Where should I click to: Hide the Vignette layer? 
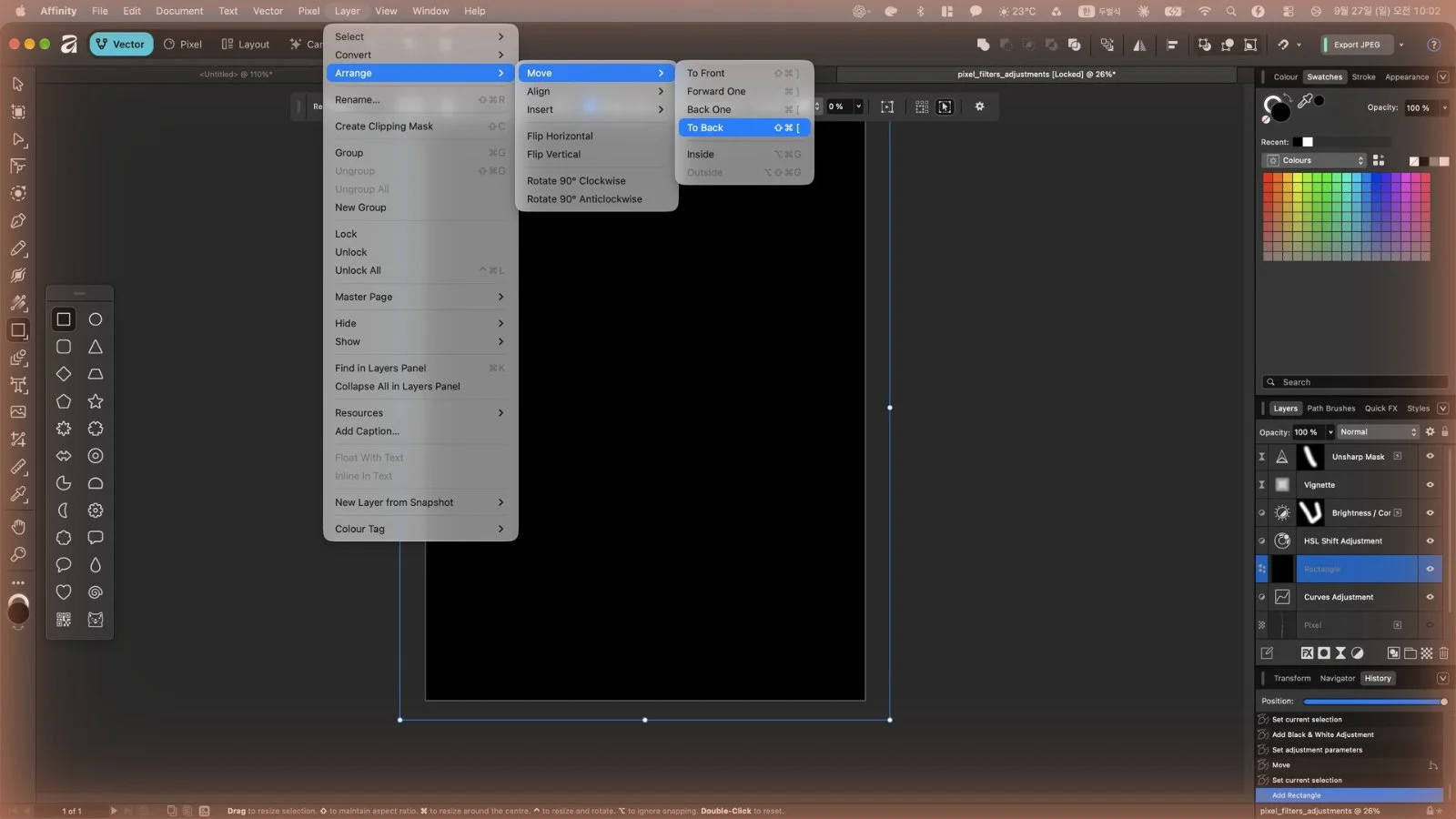[x=1430, y=485]
